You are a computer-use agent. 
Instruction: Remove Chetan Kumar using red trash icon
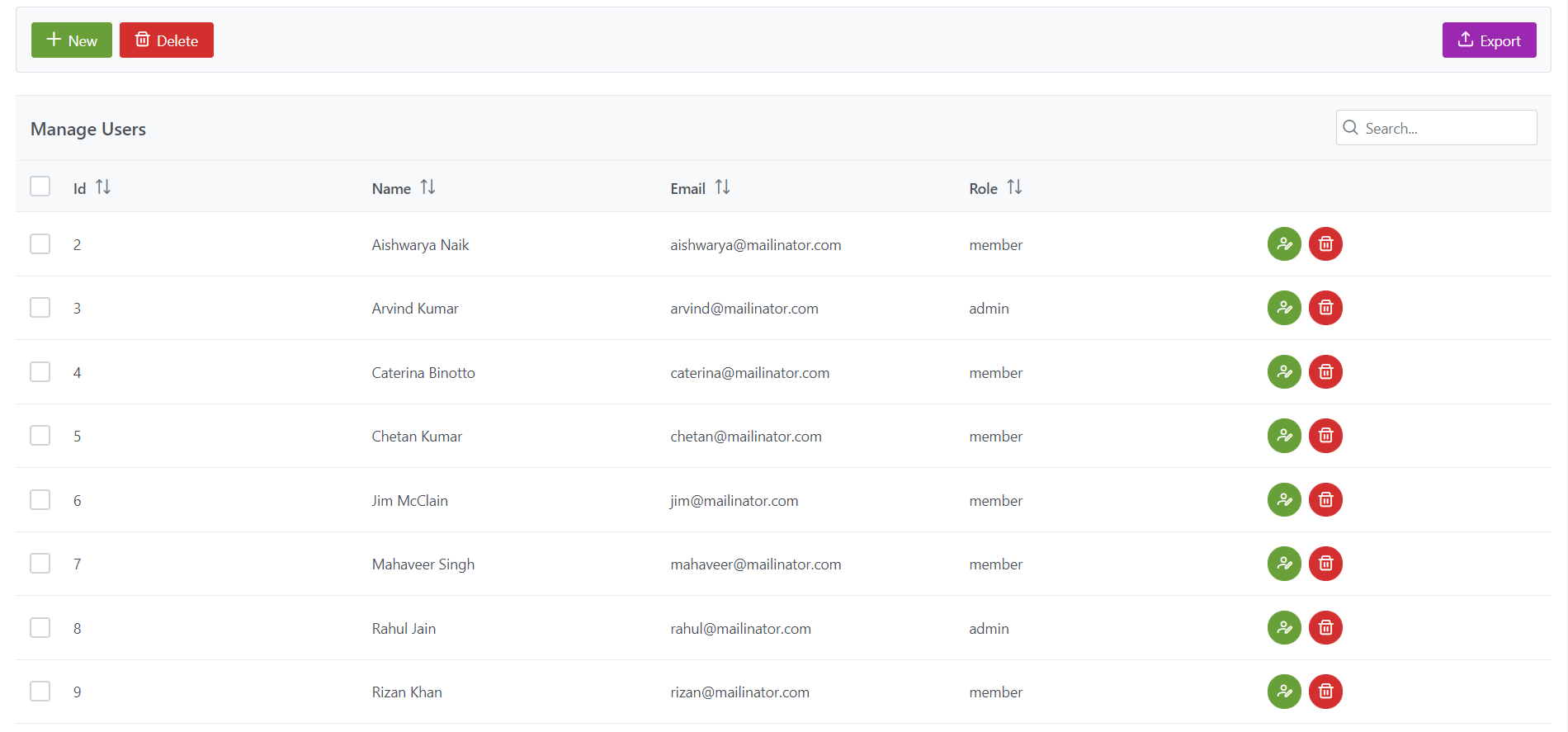[x=1325, y=436]
